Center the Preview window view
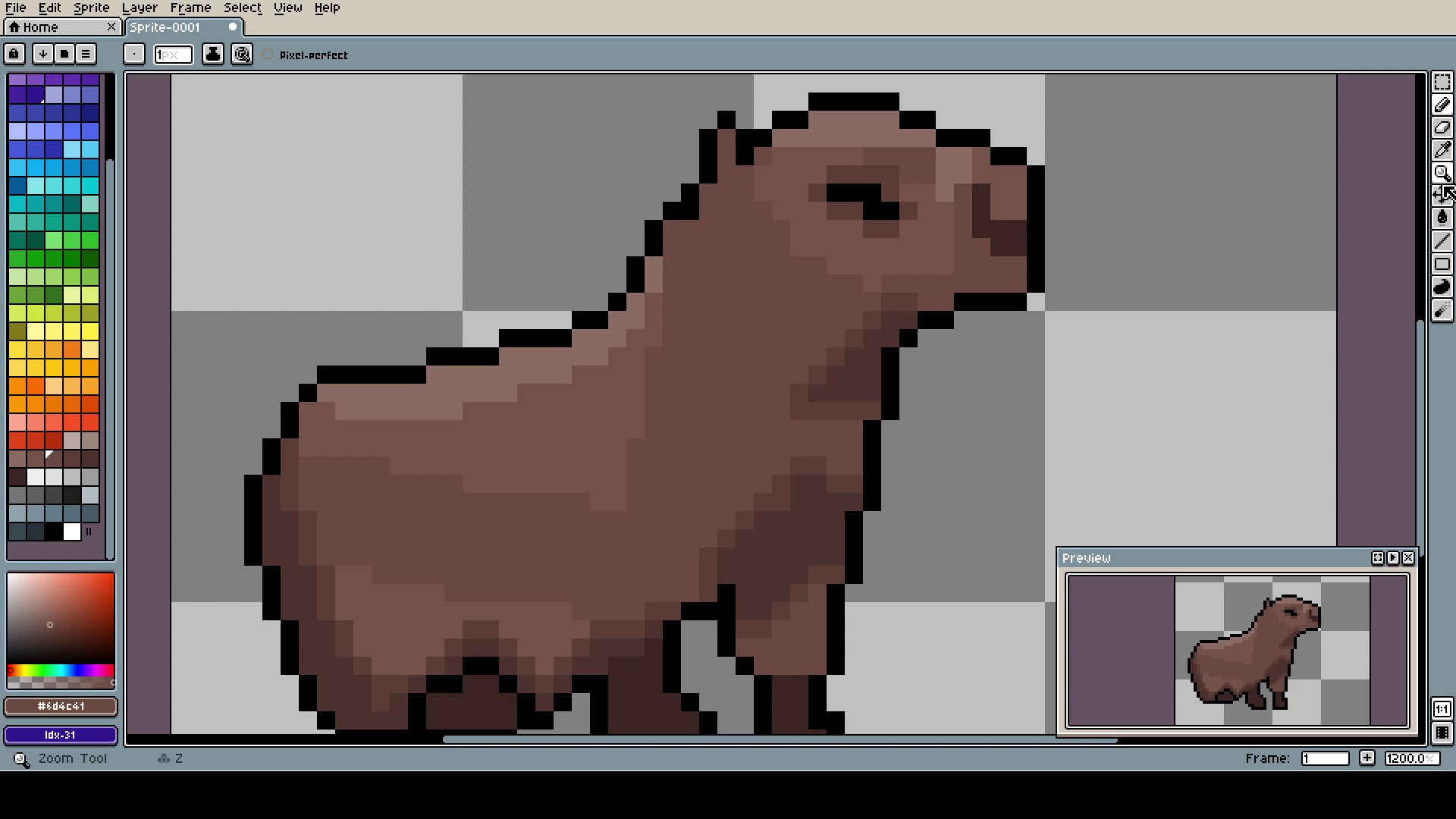Screen dimensions: 1456x819 point(1378,557)
